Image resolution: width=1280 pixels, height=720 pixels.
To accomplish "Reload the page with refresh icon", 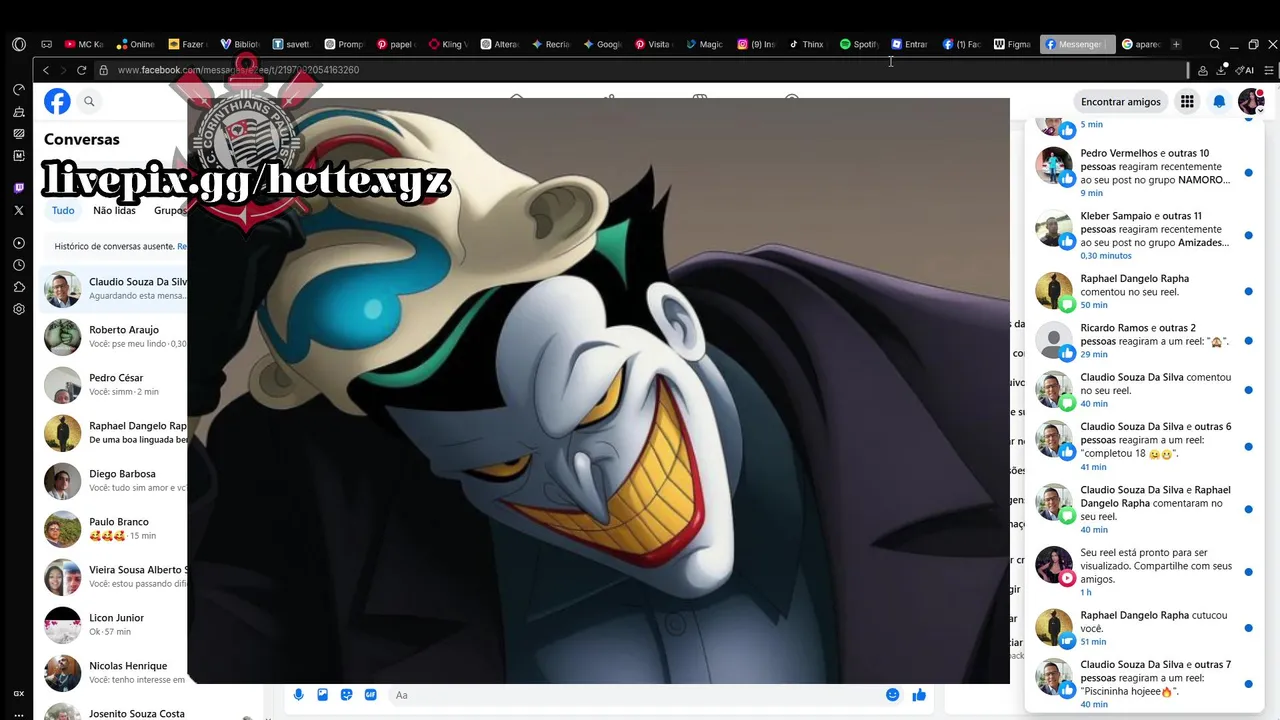I will click(81, 70).
